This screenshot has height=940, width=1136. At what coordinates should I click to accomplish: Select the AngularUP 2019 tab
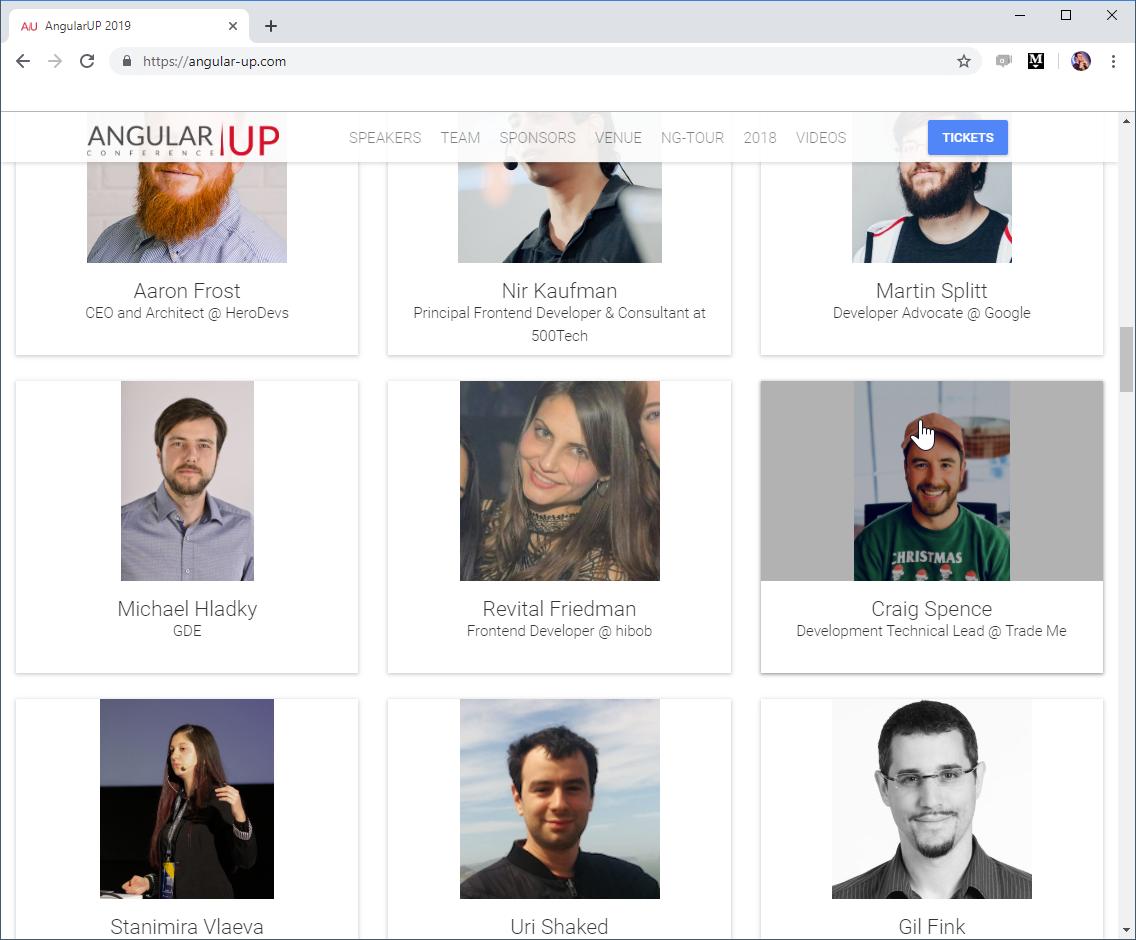tap(129, 26)
